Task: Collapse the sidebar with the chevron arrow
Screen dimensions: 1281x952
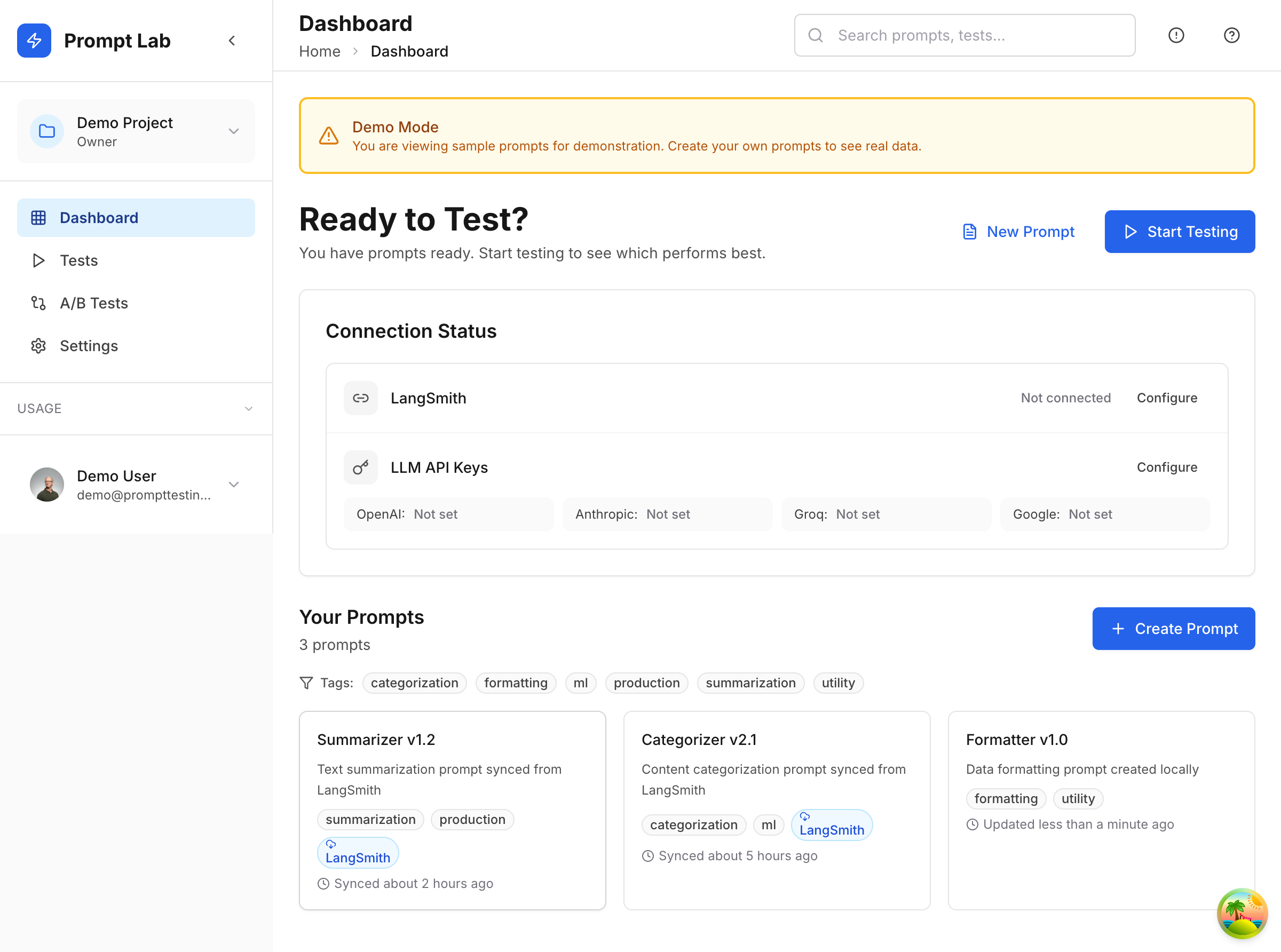Action: click(232, 41)
